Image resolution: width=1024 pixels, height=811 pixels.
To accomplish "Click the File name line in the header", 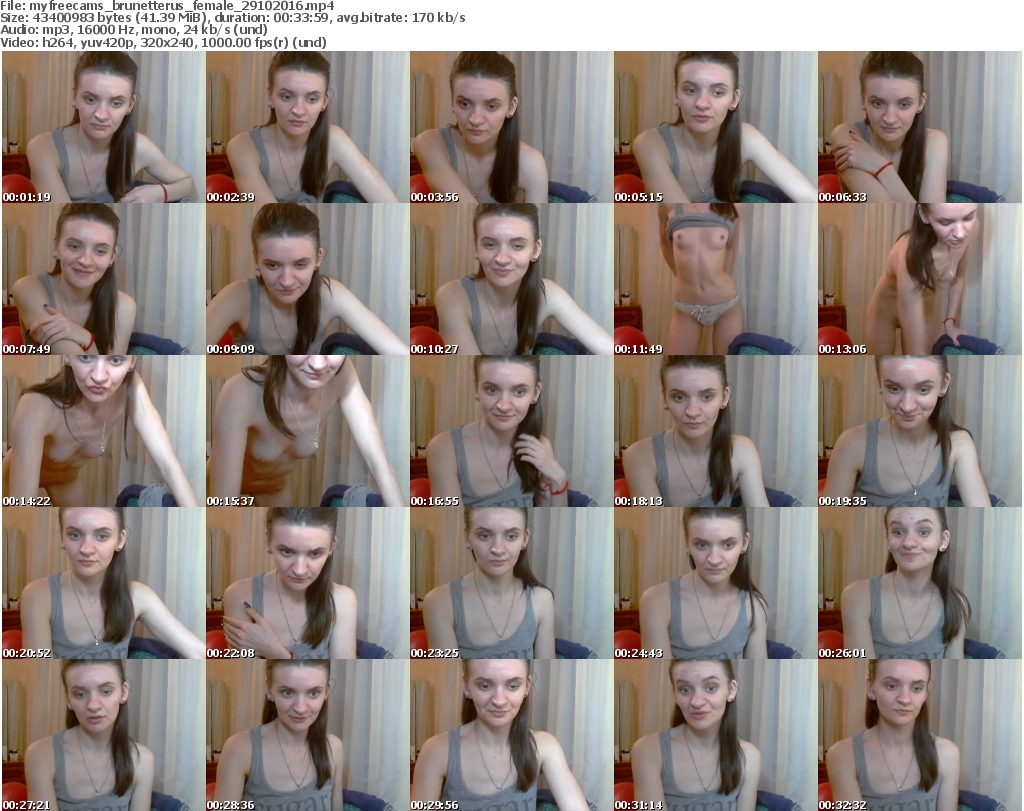I will coord(168,6).
